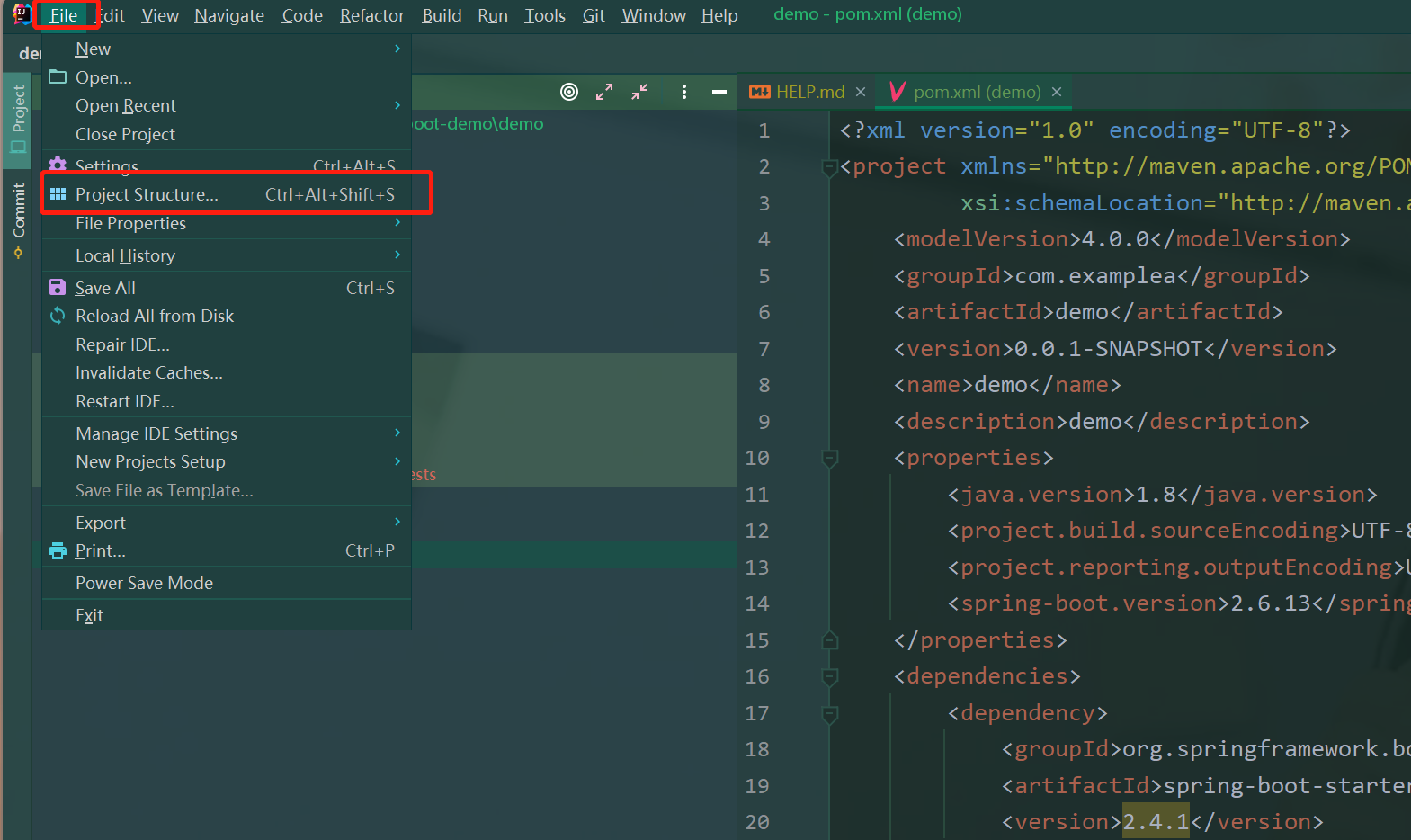Open the Help menu
The height and width of the screenshot is (840, 1411).
(x=719, y=15)
